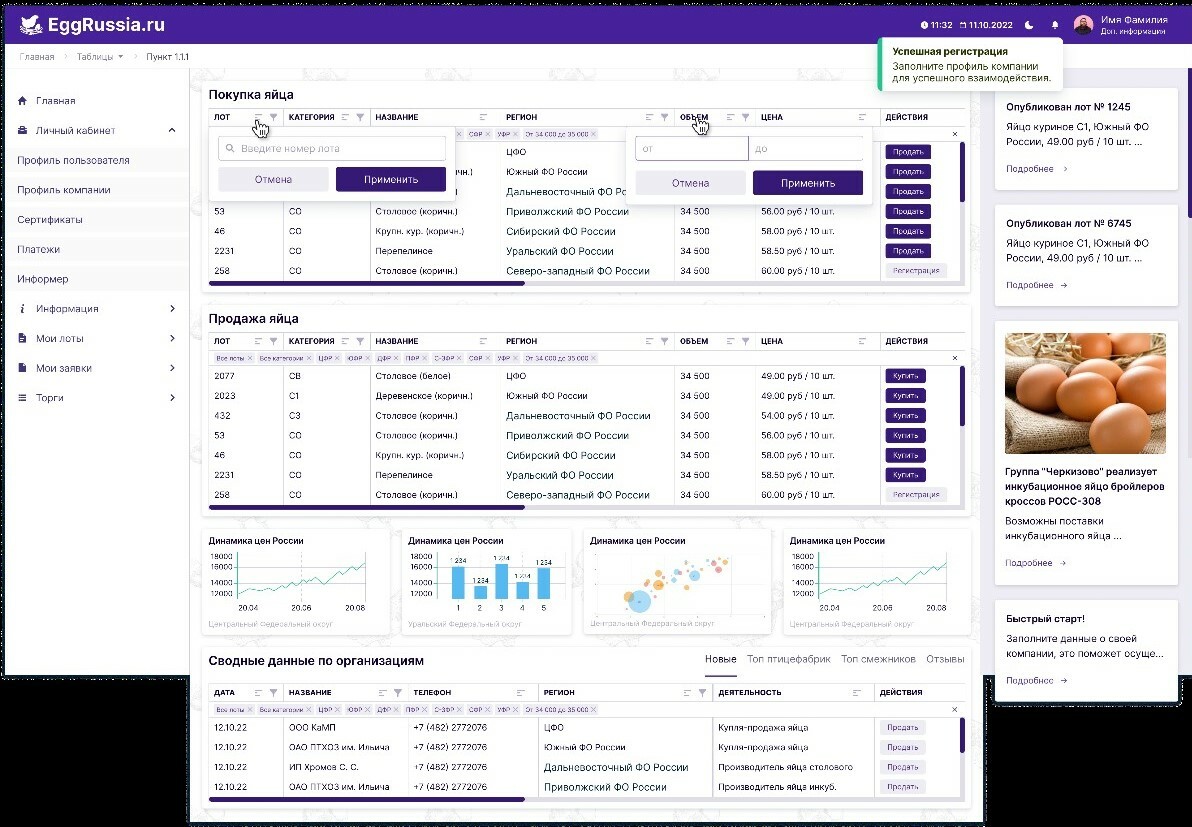This screenshot has height=827, width=1192.
Task: Clear all filters in Продажа яйца table
Action: [x=955, y=358]
